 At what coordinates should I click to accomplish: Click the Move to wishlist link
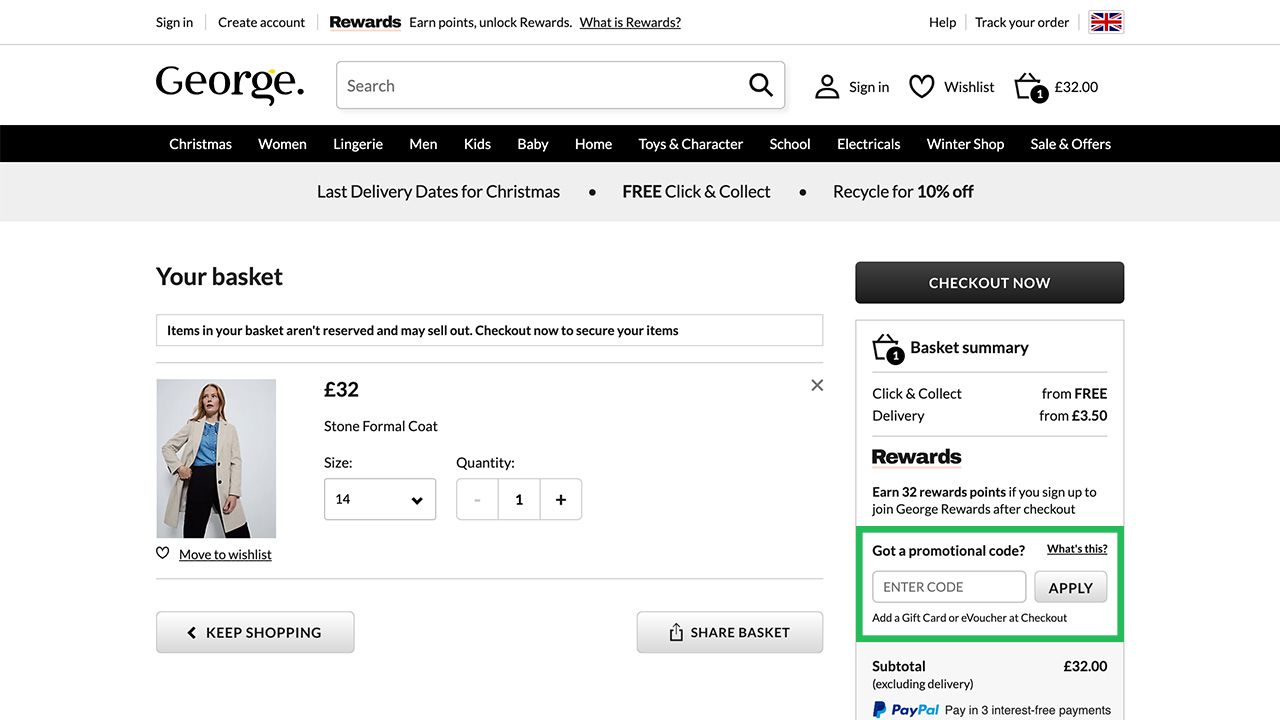(225, 554)
